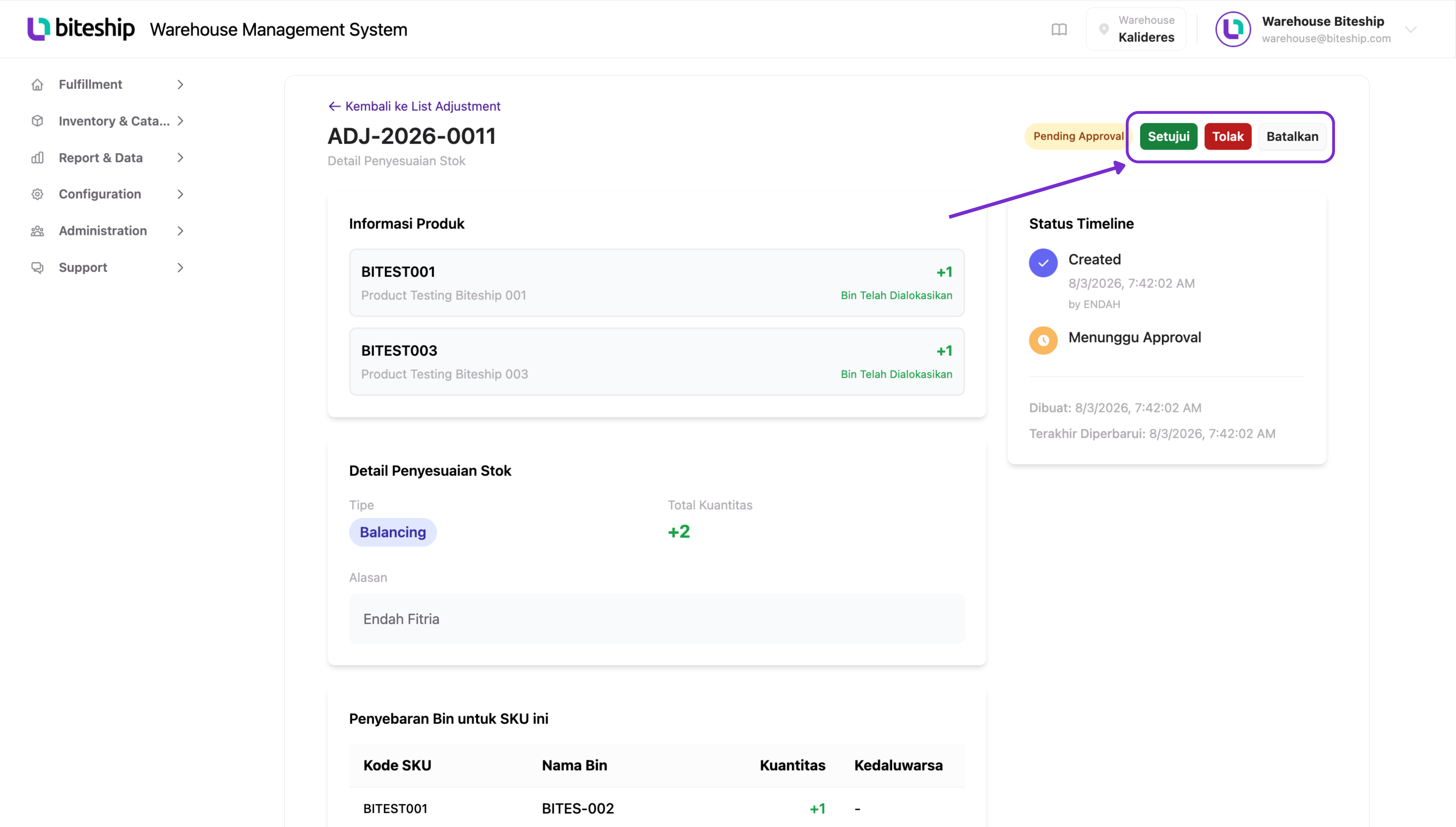Select the BITEST003 product card

coord(657,362)
